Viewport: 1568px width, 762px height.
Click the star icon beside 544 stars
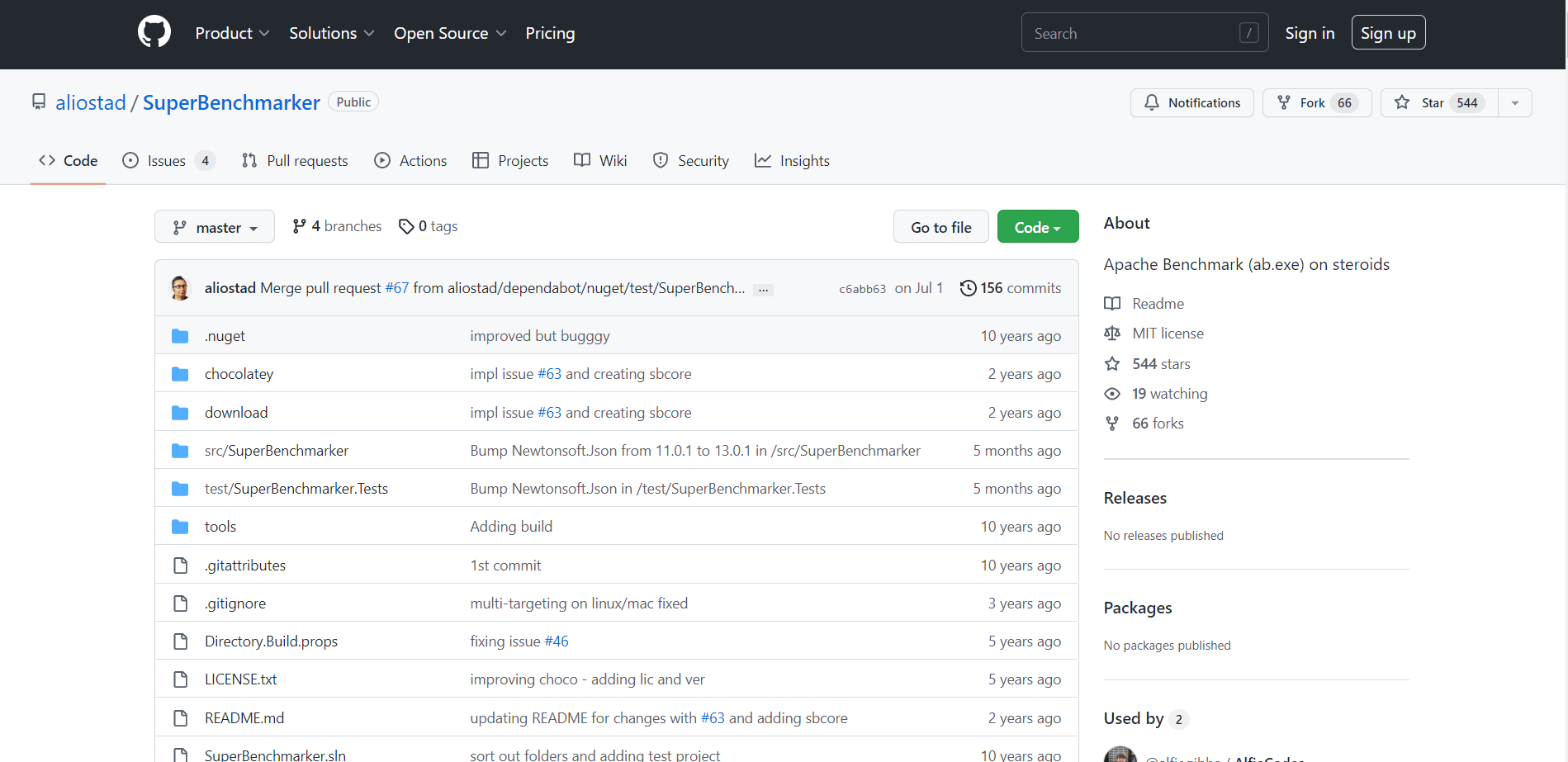[1112, 364]
